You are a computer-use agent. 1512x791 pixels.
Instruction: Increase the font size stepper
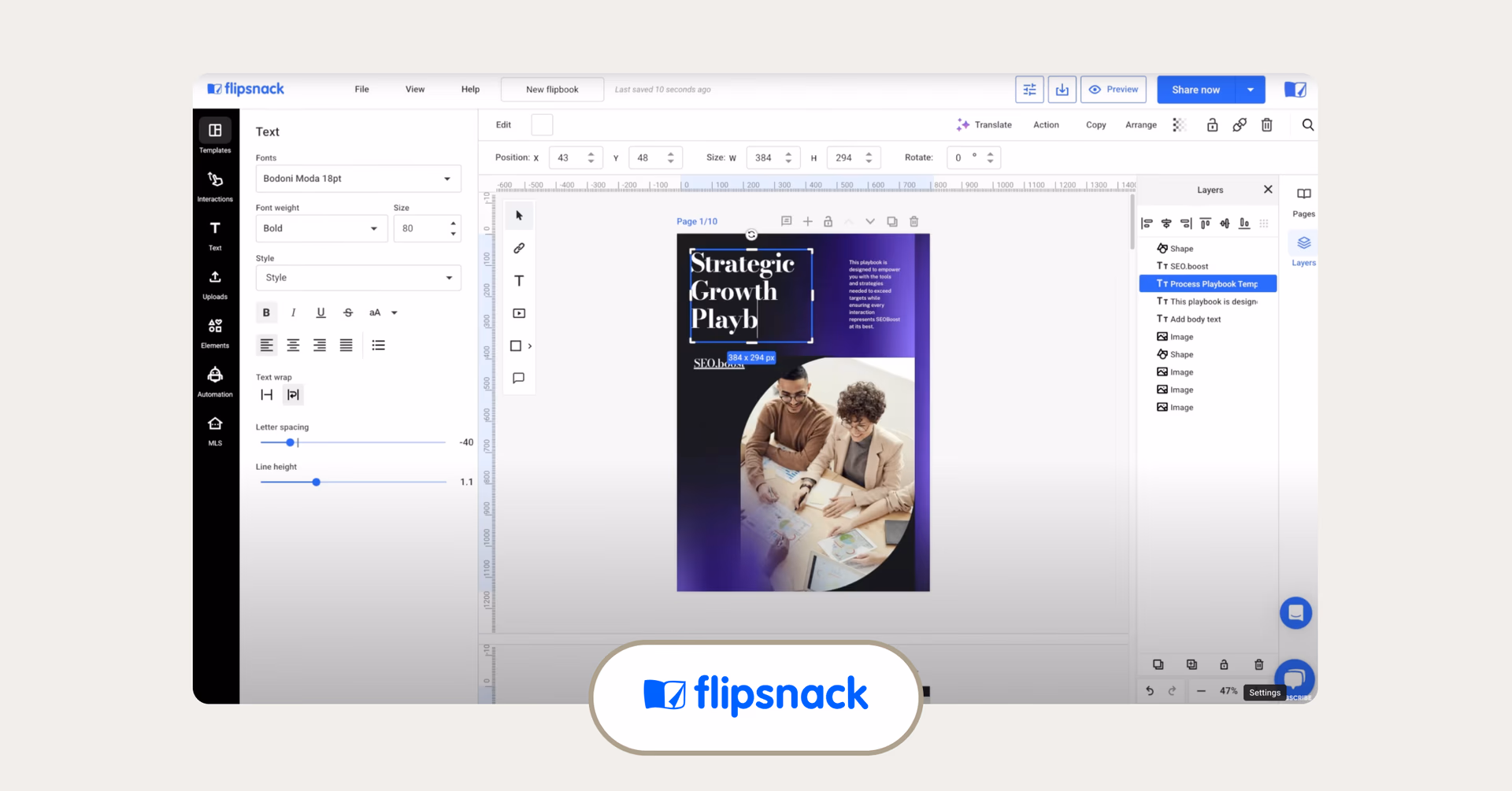coord(453,224)
